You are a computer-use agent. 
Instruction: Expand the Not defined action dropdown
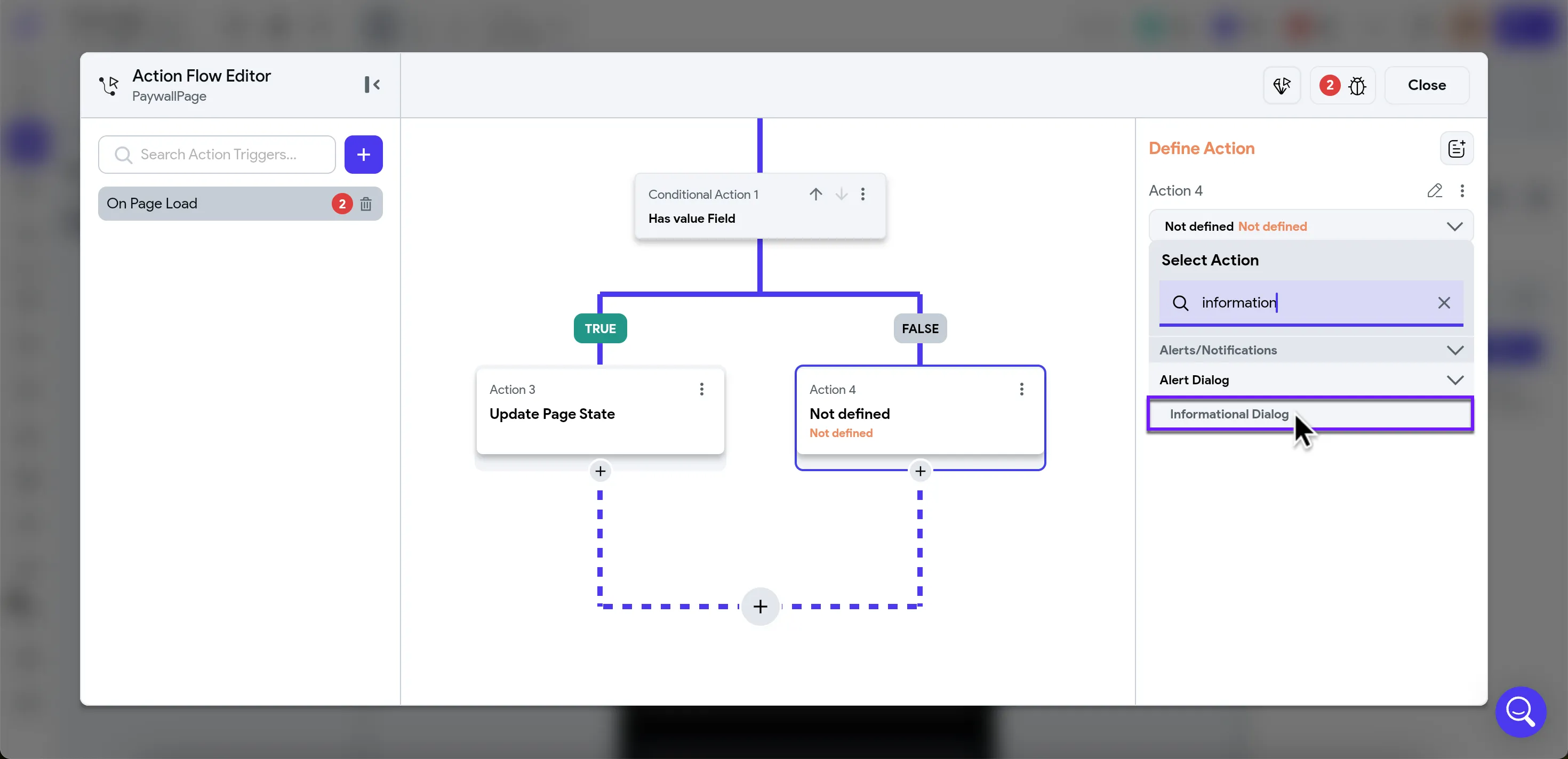(1454, 226)
